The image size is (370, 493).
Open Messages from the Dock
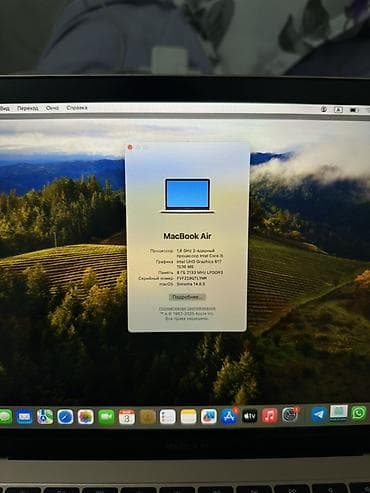5,417
